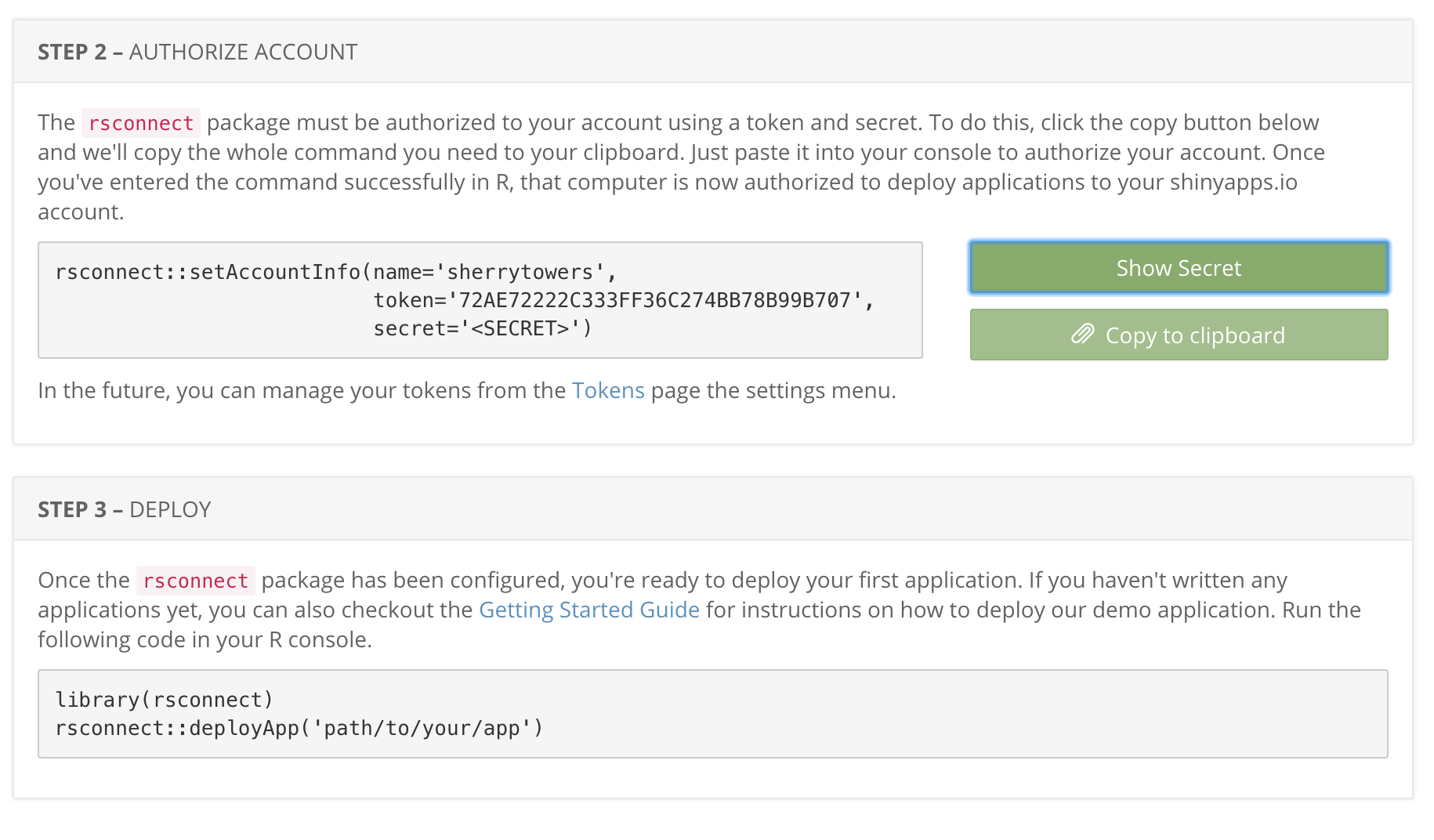Click the setAccountInfo command code box
The image size is (1434, 840).
(480, 300)
